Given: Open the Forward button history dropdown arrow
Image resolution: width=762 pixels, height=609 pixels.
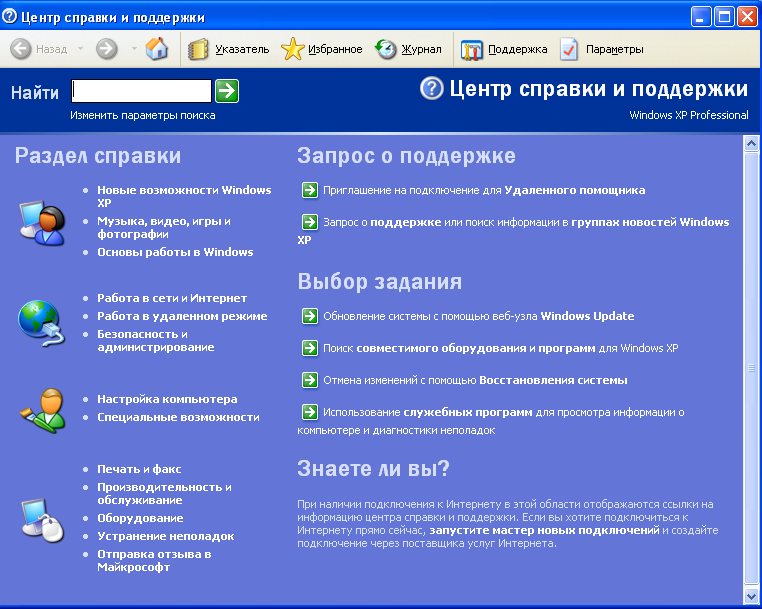Looking at the screenshot, I should click(x=134, y=49).
